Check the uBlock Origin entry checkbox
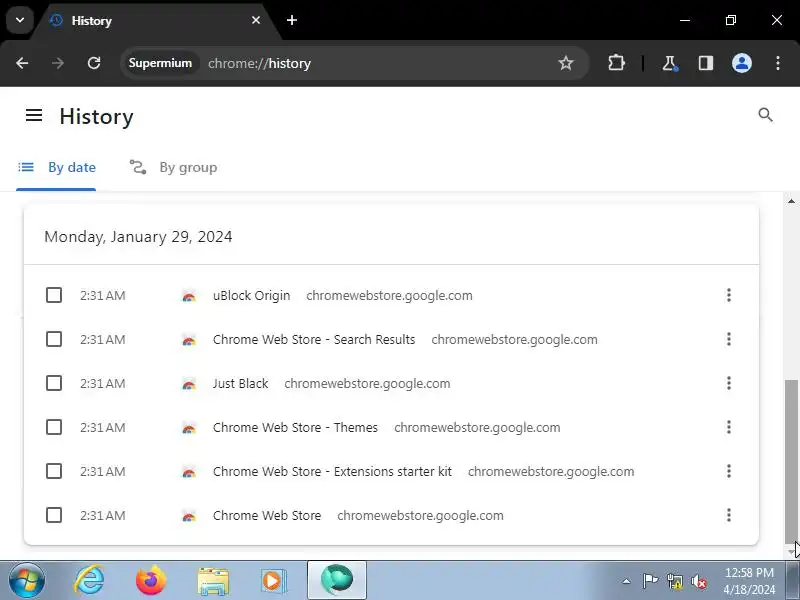800x600 pixels. tap(54, 295)
